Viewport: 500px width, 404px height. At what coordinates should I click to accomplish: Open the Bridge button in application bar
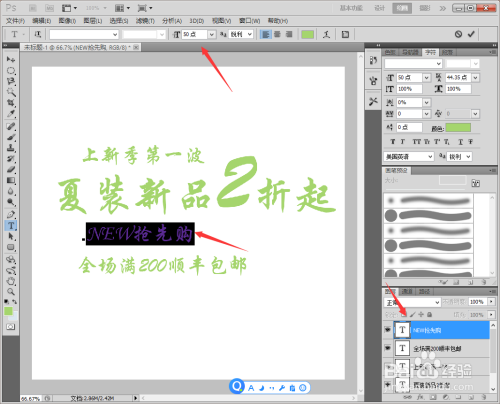point(33,8)
